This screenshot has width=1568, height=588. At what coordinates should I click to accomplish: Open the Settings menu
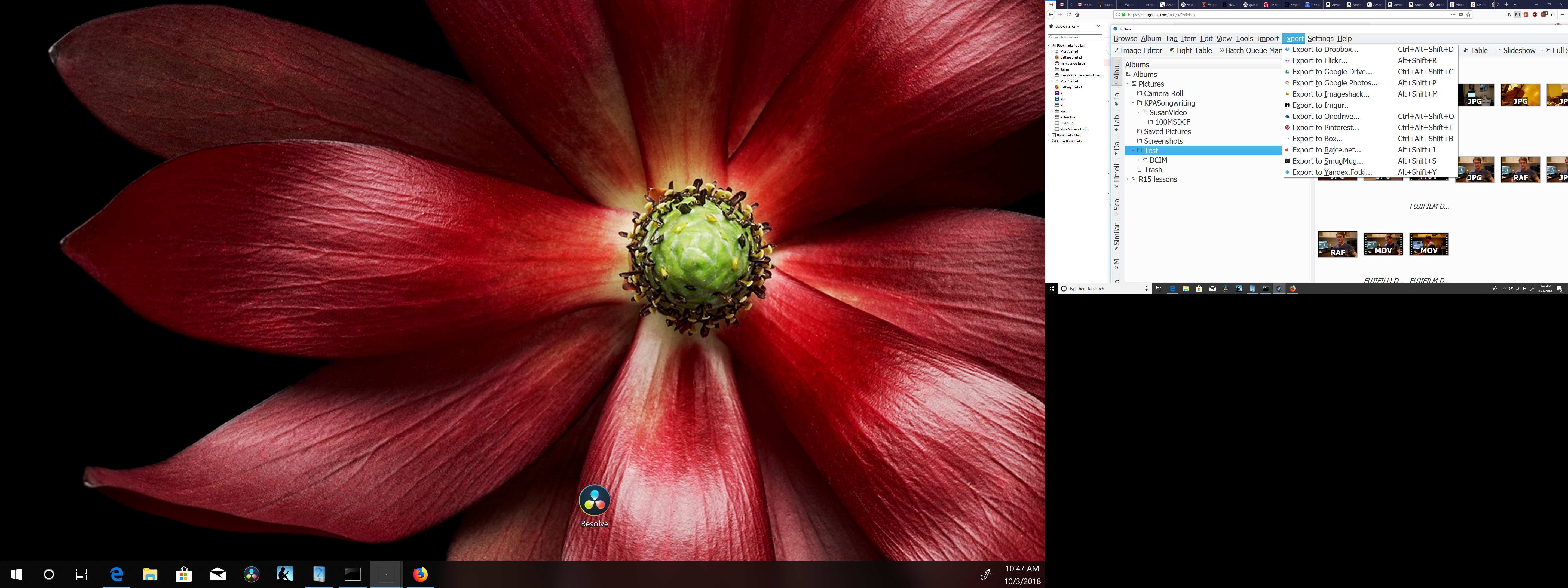tap(1320, 38)
